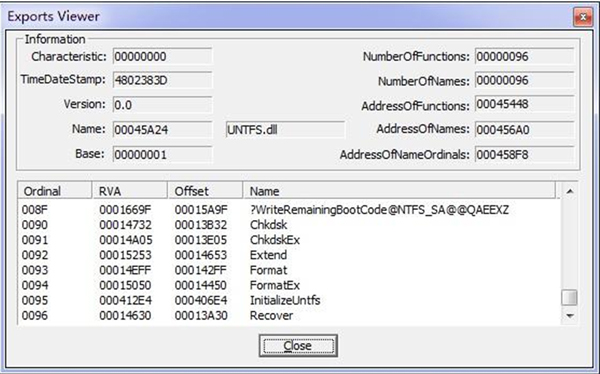The width and height of the screenshot is (600, 374).
Task: Click RVA value 00014732
Action: pyautogui.click(x=126, y=225)
